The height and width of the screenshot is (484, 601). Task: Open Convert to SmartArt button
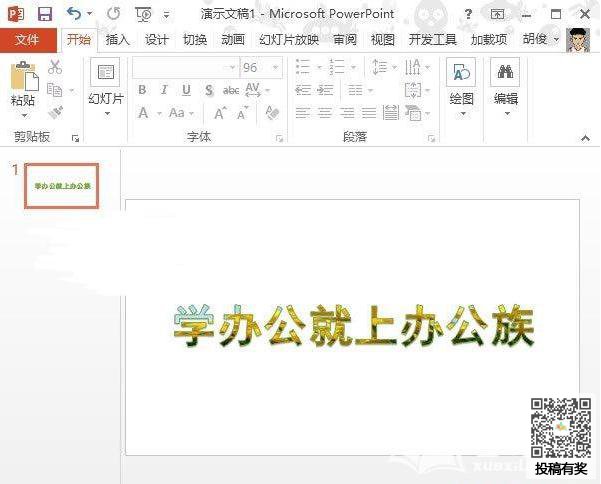[413, 113]
